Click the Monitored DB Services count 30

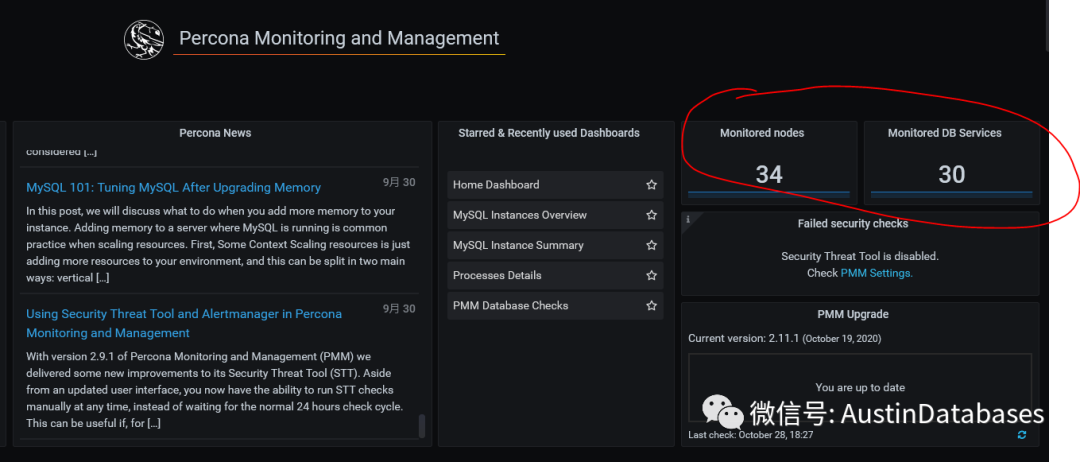(x=951, y=175)
